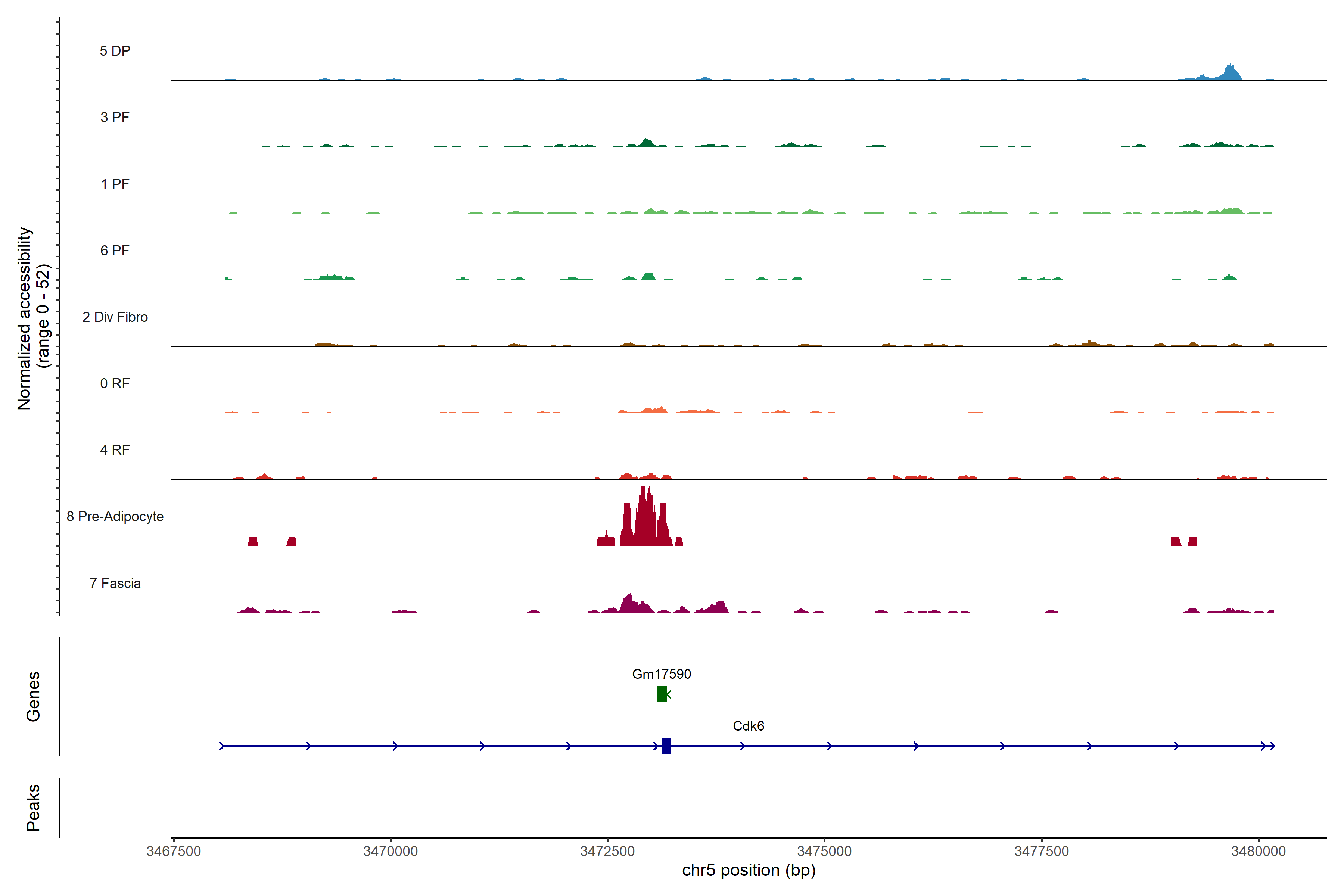Click the Gm17590 gene name label
Image resolution: width=1344 pixels, height=896 pixels.
661,674
